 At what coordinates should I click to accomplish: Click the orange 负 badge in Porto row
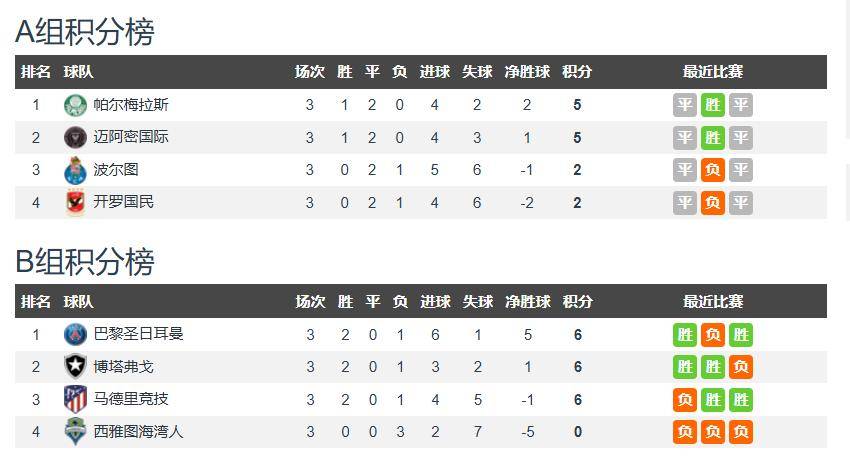713,170
